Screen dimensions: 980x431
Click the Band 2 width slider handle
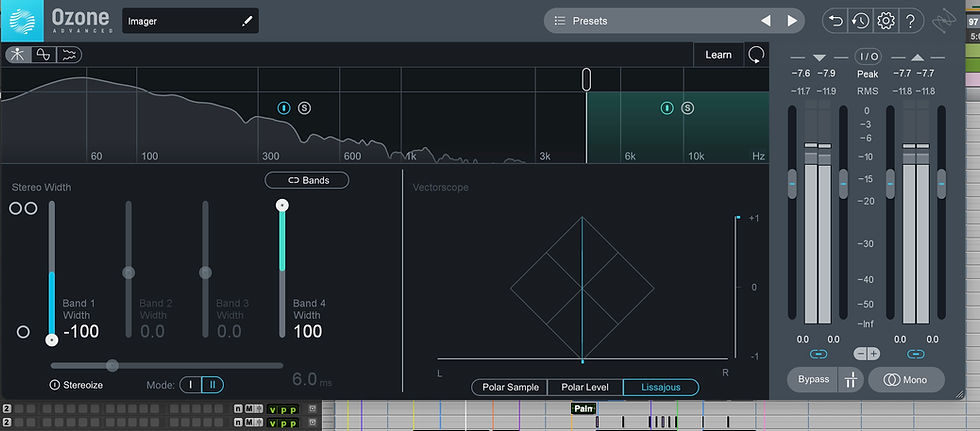click(x=129, y=272)
